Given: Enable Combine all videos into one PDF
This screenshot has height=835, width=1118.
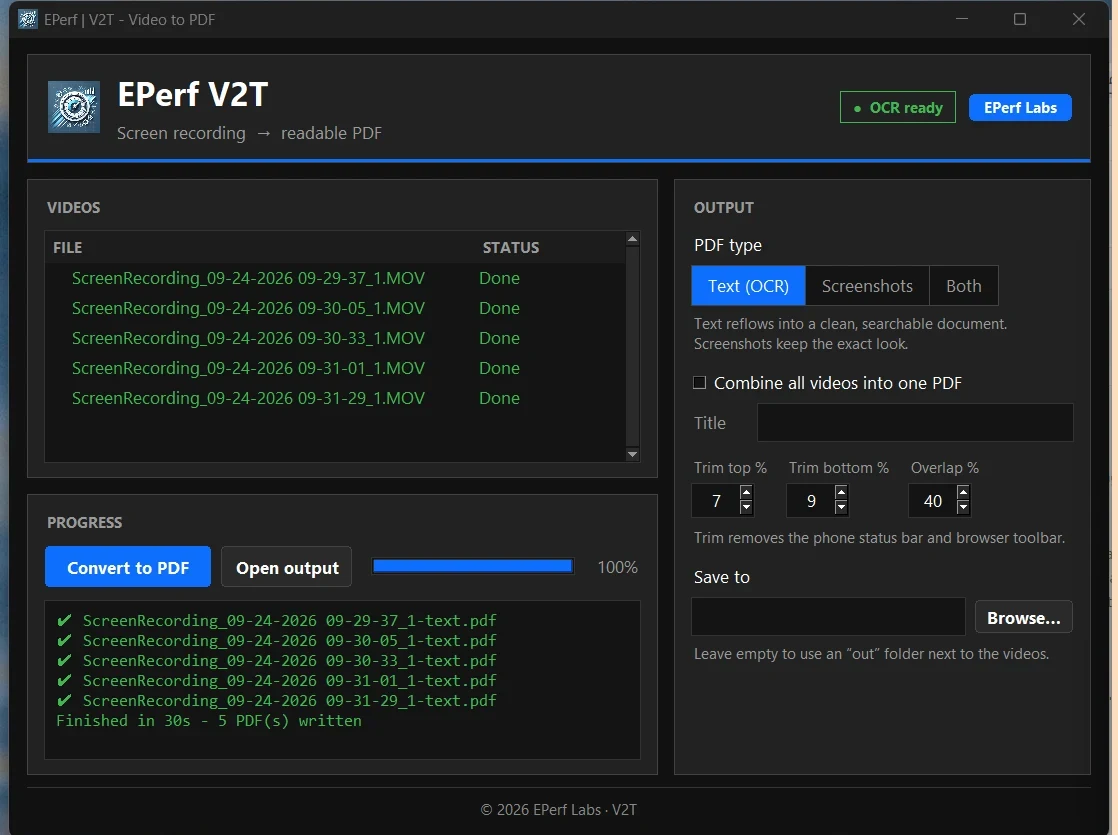Looking at the screenshot, I should coord(699,383).
